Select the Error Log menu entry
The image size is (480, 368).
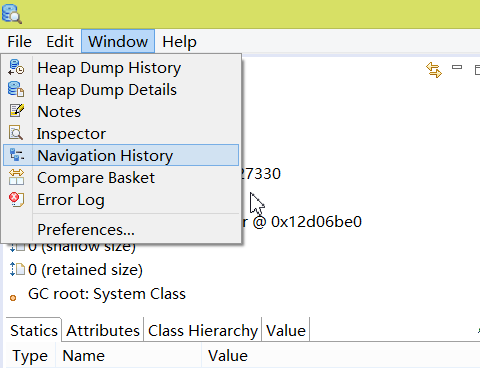121,200
